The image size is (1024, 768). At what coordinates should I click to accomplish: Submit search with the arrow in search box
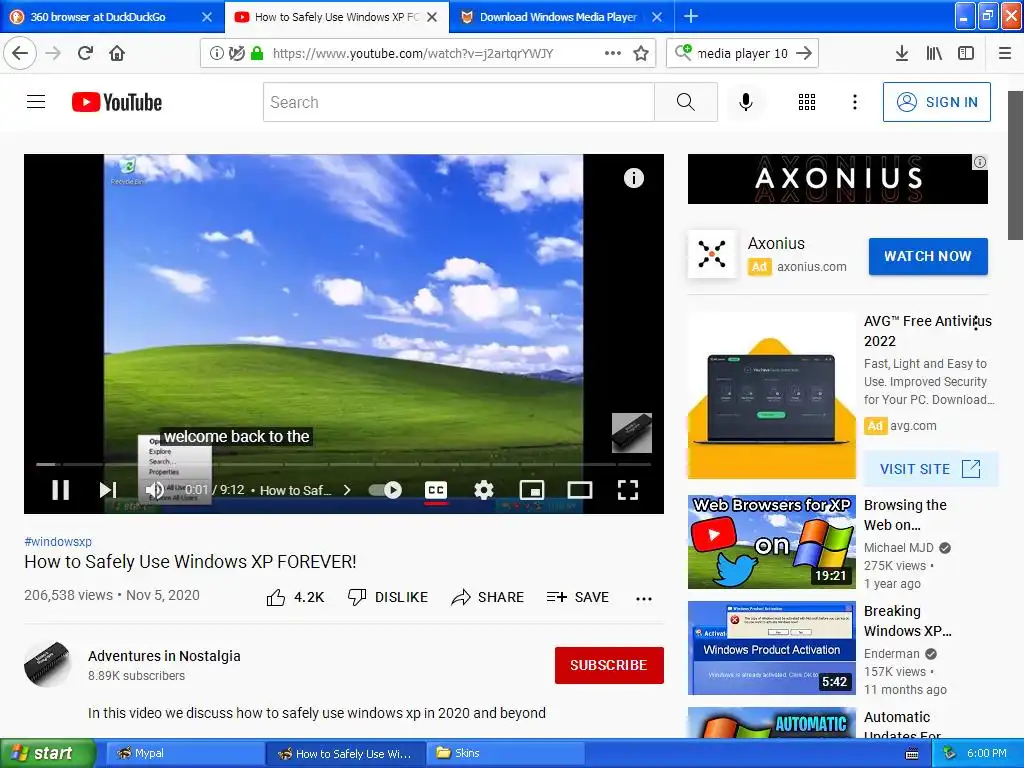(805, 53)
